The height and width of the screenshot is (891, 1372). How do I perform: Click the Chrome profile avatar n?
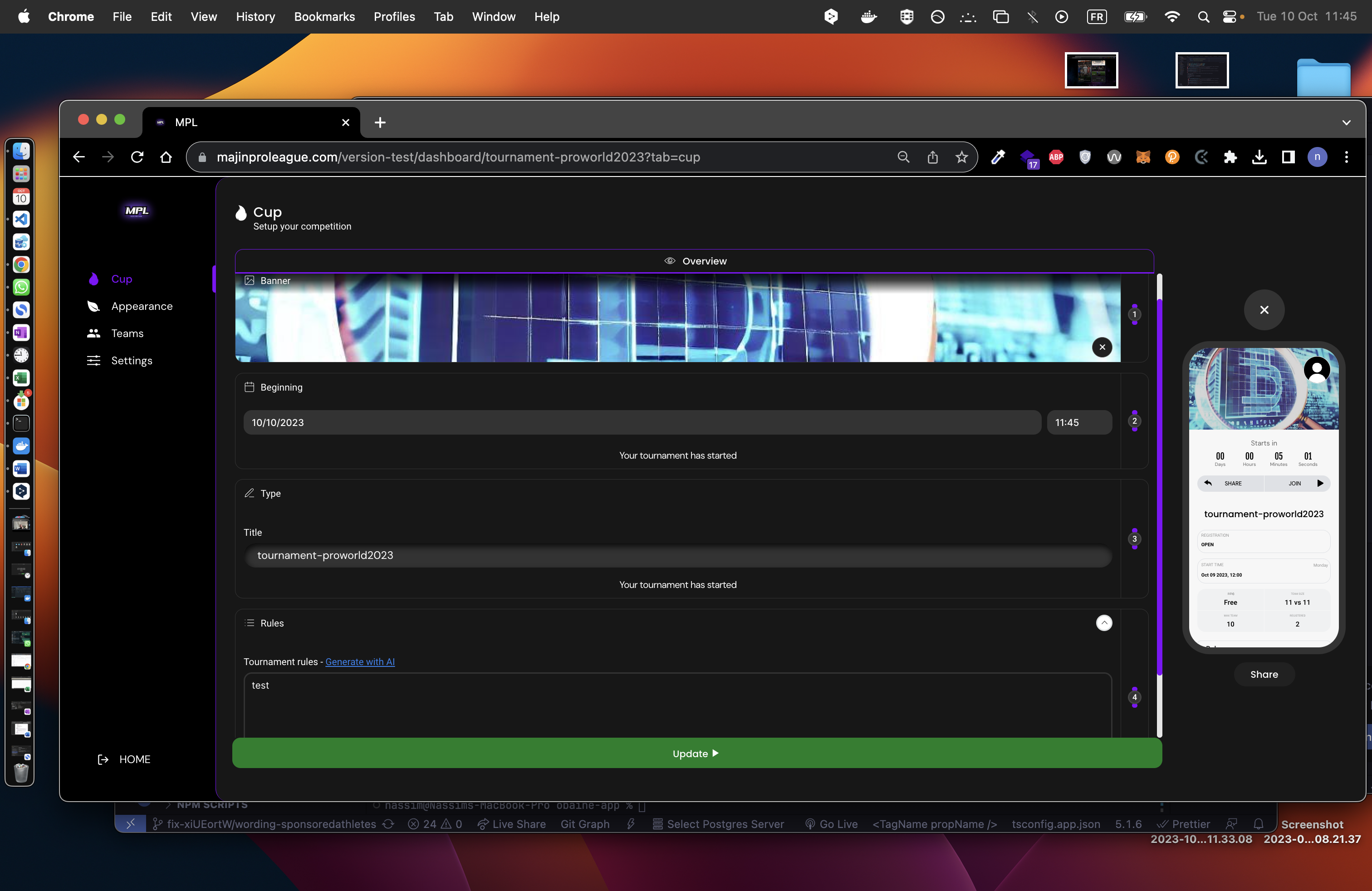tap(1317, 157)
